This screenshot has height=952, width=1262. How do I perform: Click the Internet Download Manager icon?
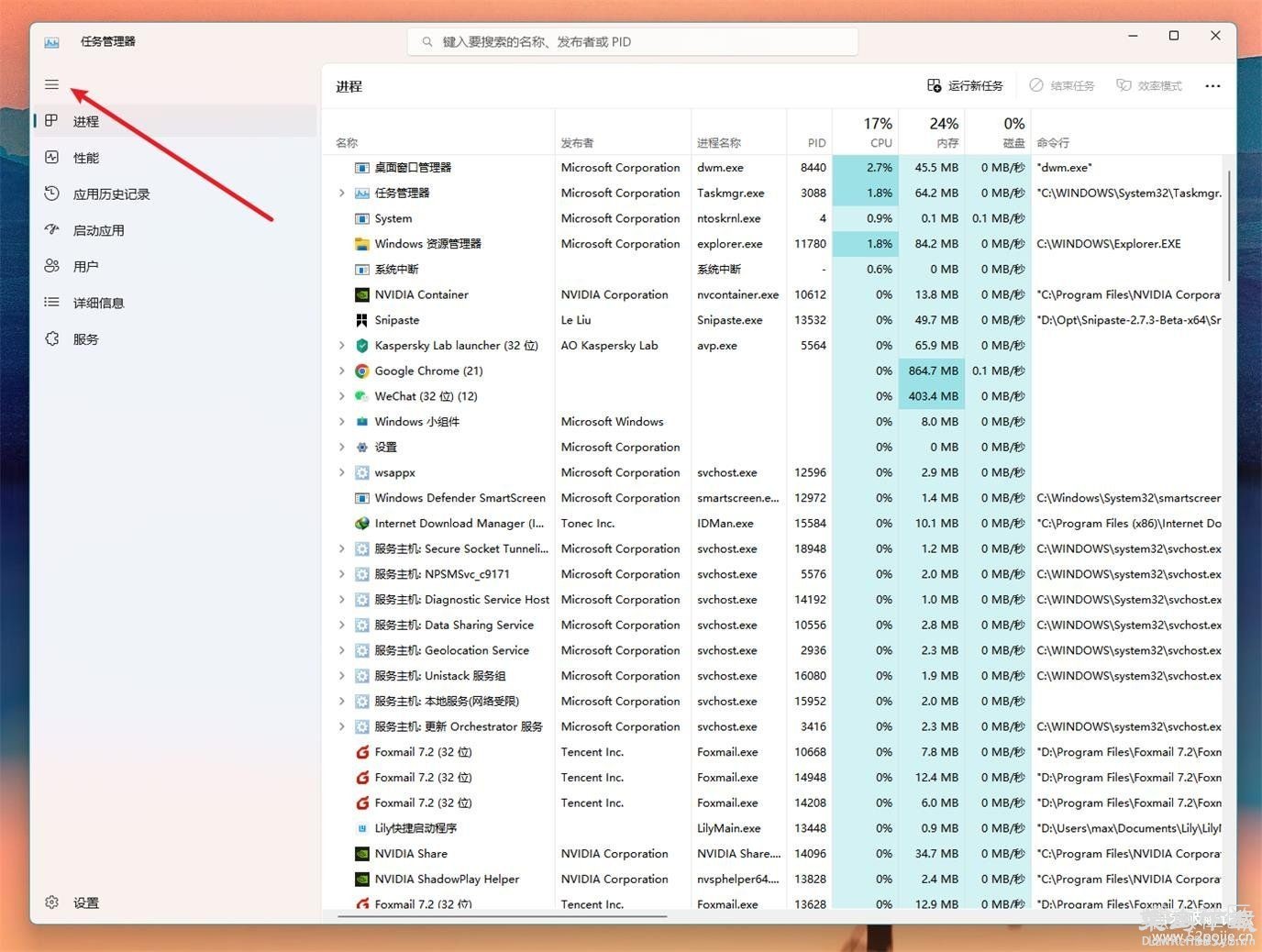(x=361, y=523)
